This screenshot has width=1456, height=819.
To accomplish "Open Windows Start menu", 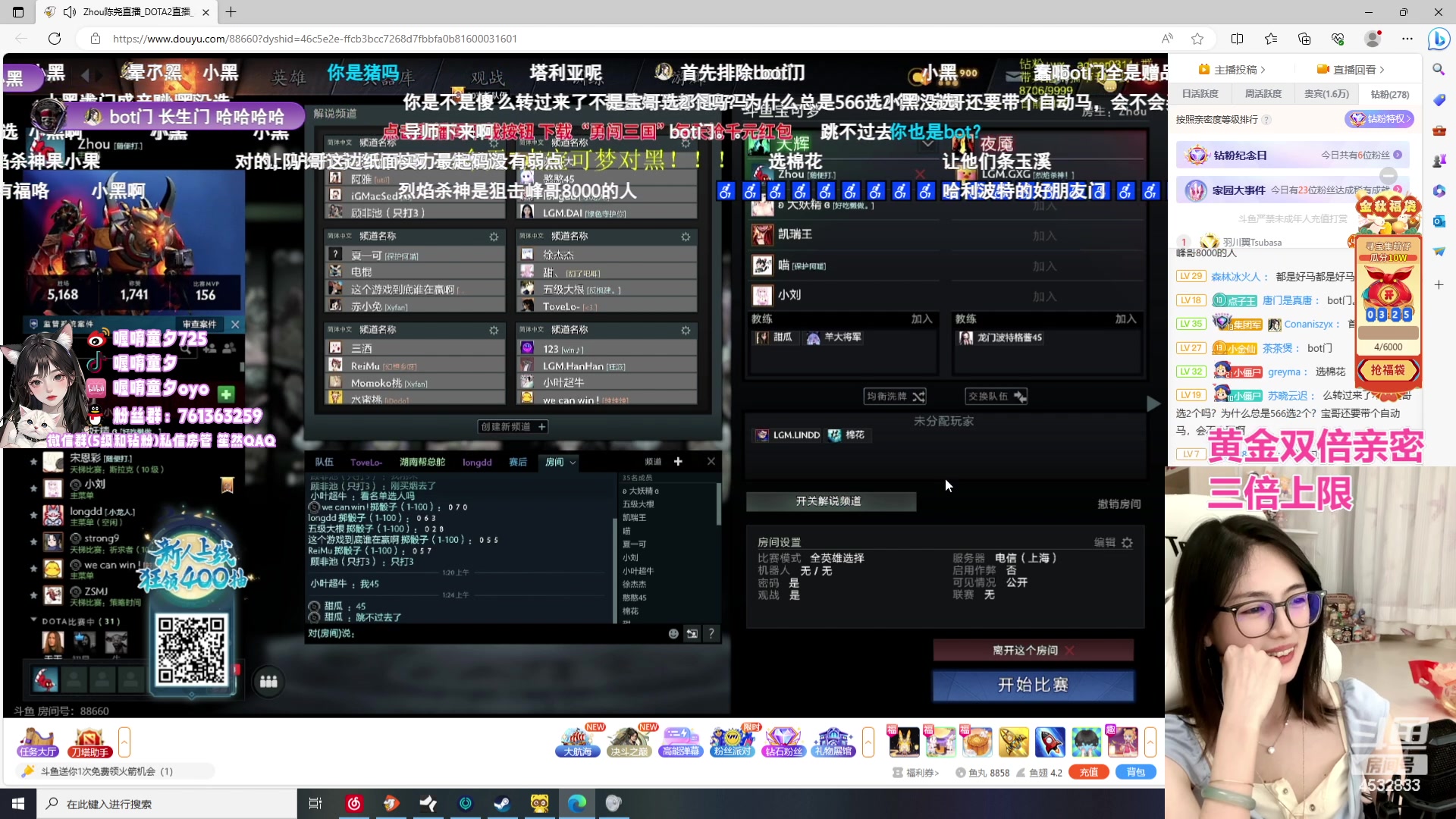I will [18, 804].
